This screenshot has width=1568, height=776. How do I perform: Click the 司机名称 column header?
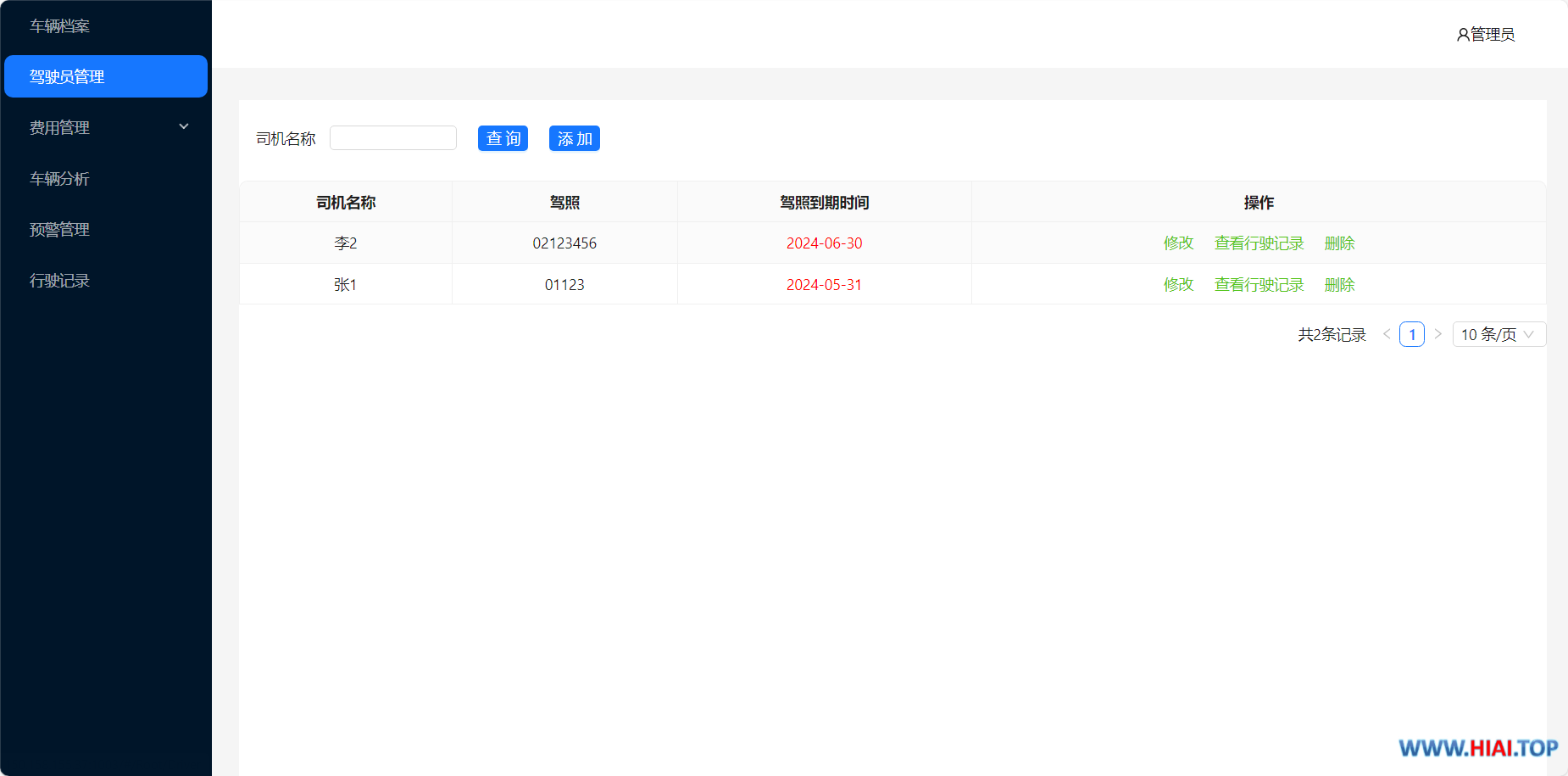(346, 202)
